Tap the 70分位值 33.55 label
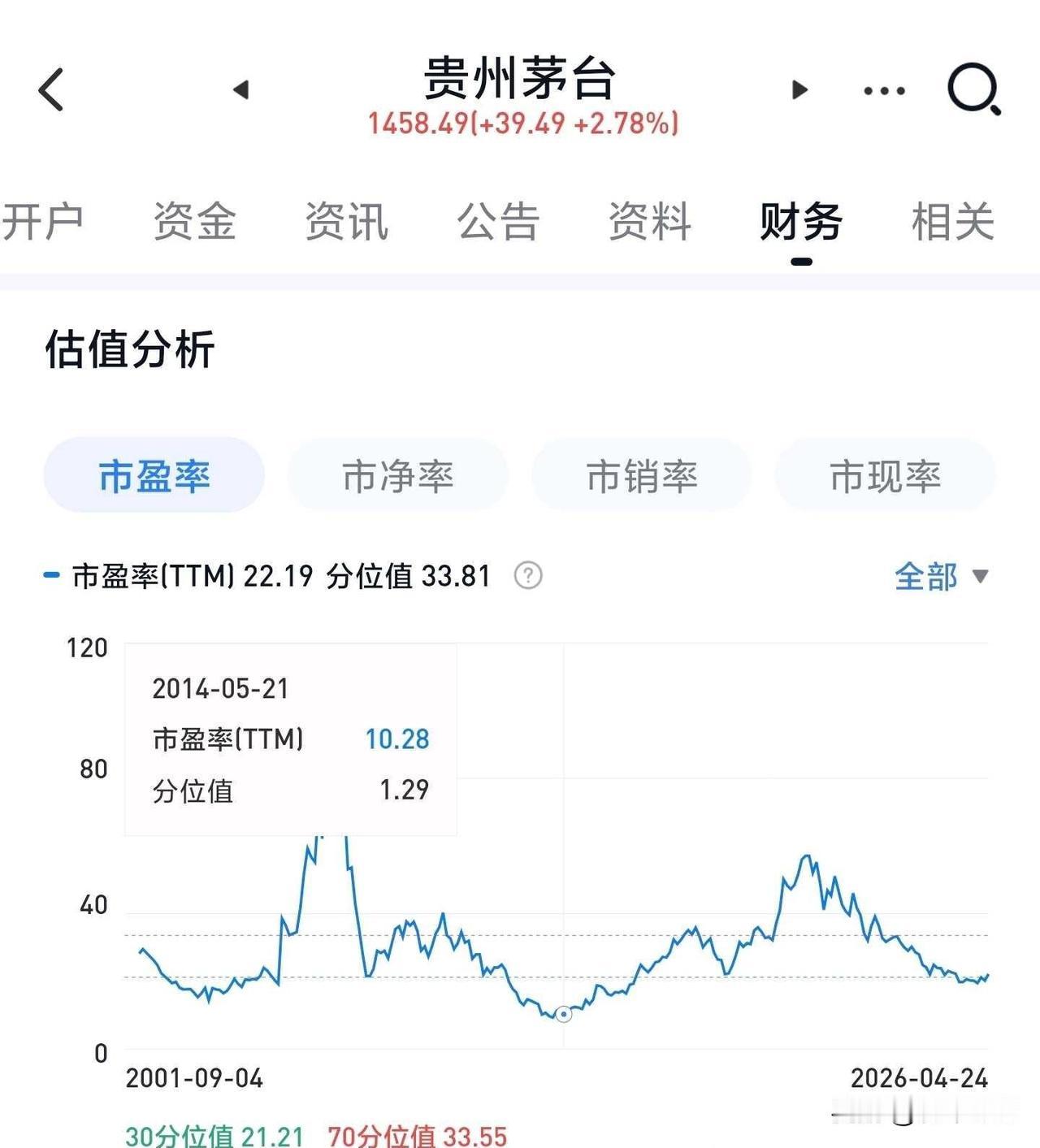The height and width of the screenshot is (1148, 1040). coord(417,1136)
